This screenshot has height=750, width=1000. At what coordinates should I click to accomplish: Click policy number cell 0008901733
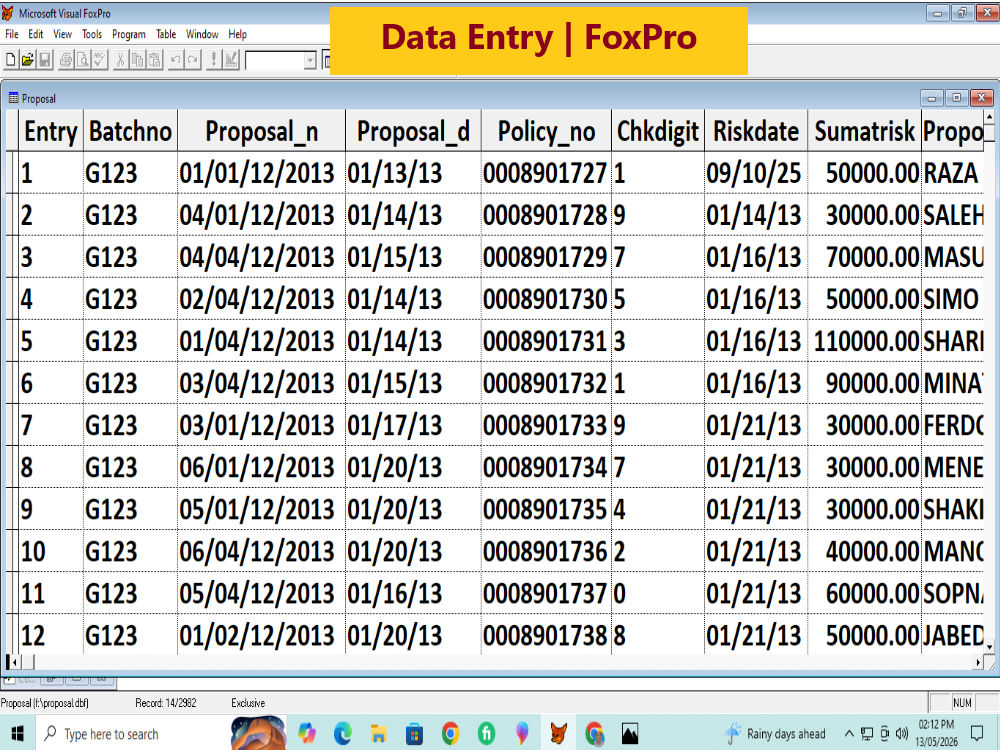[x=545, y=425]
